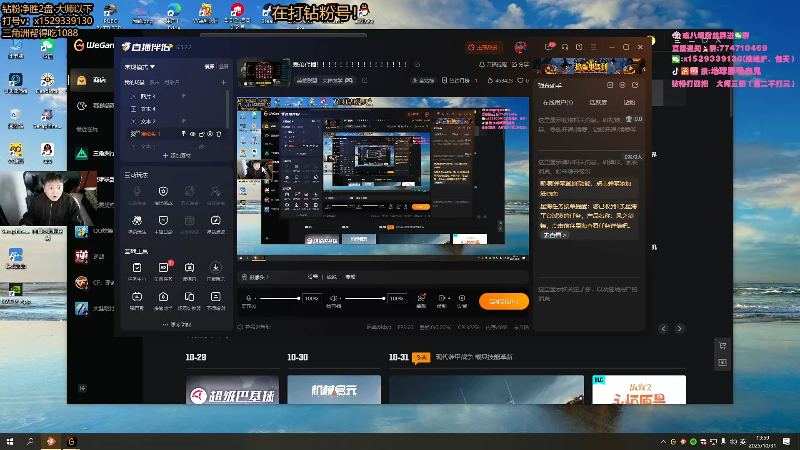Screen dimensions: 800x450
Task: Click the last icon in the chat panel header
Action: click(635, 85)
